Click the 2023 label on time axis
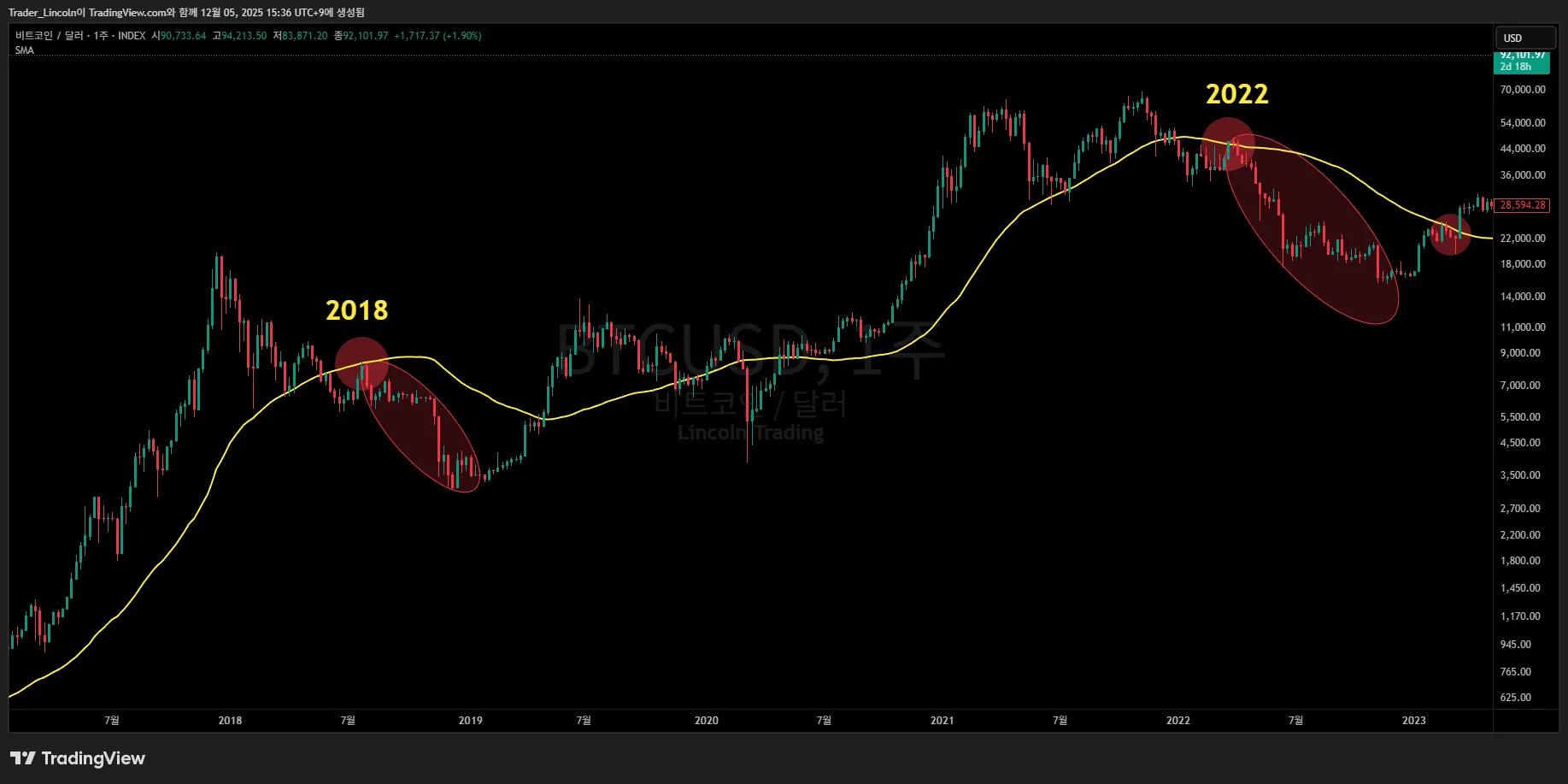Screen dimensions: 1568x784 (x=1413, y=721)
